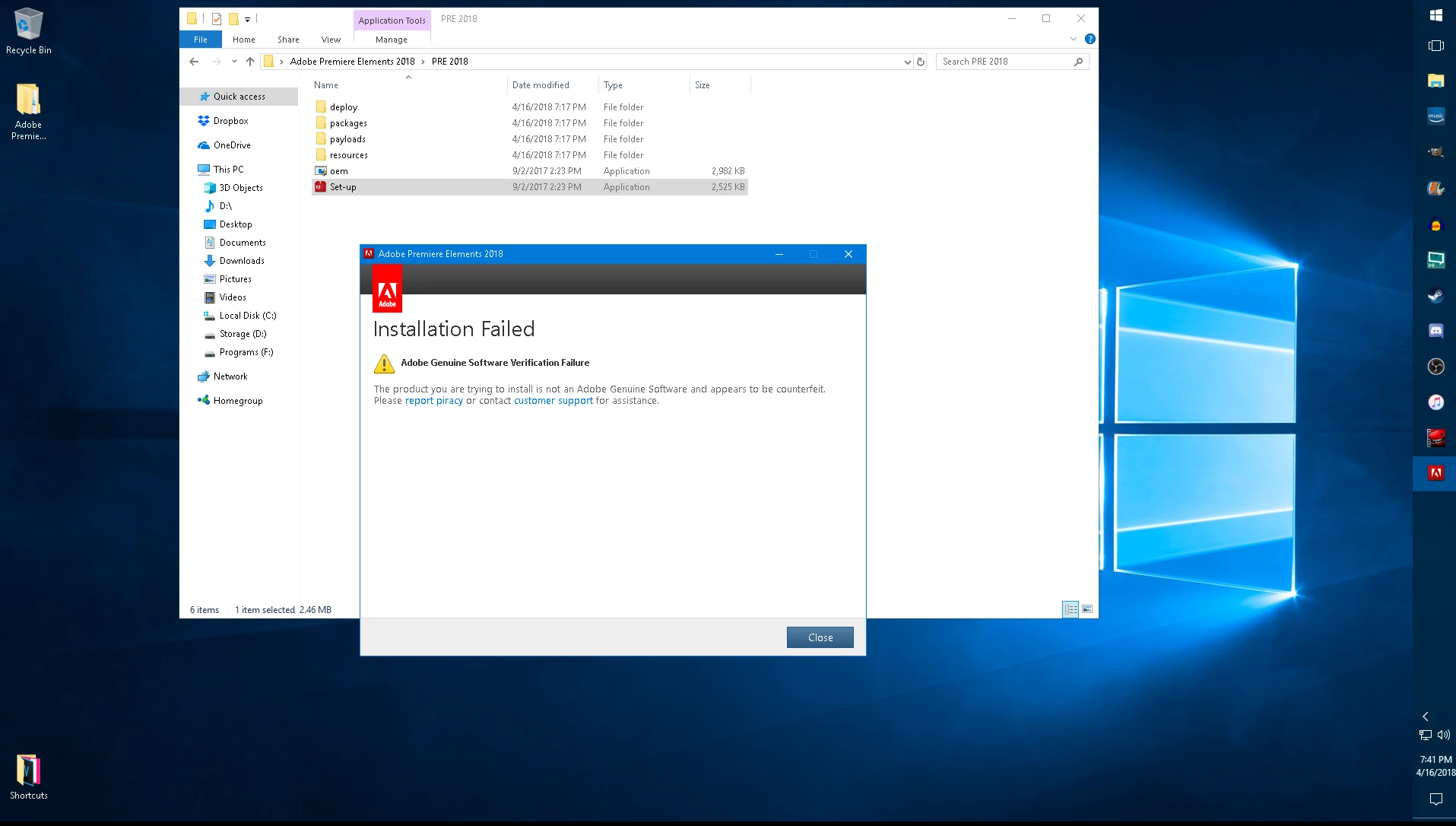This screenshot has height=826, width=1456.
Task: Open the Recycle Bin desktop icon
Action: (29, 32)
